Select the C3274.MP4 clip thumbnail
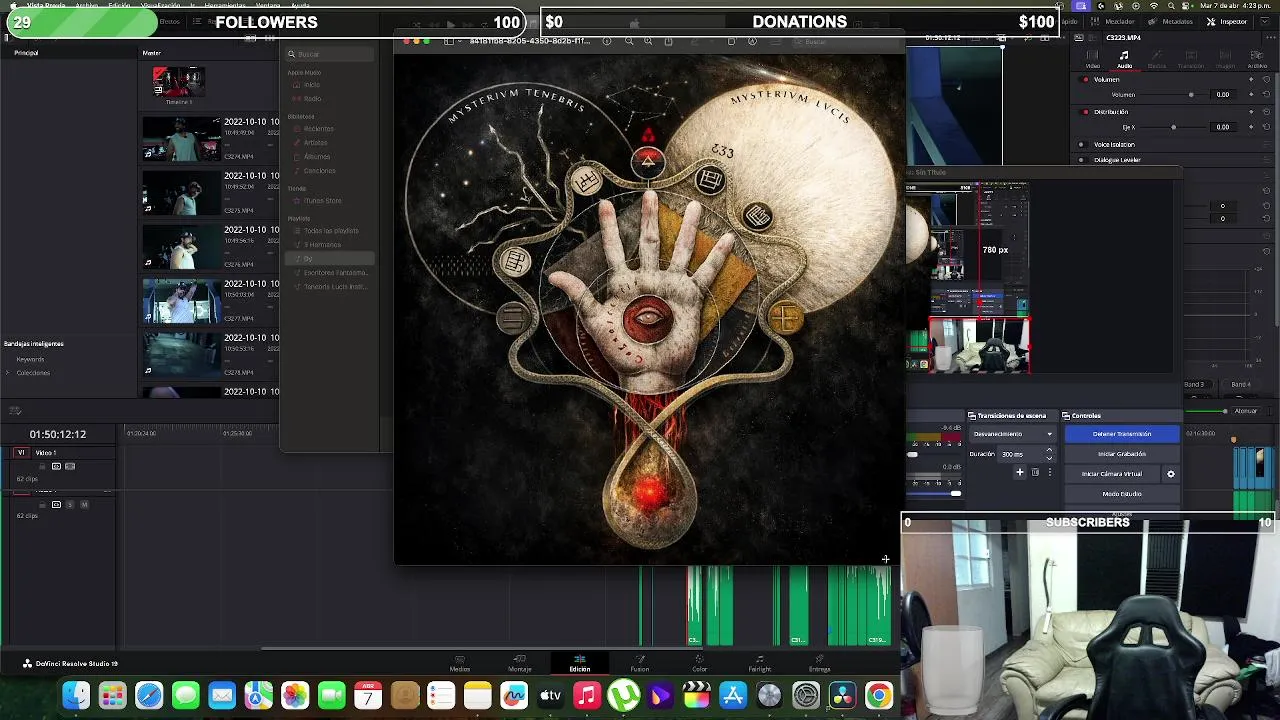 [x=182, y=138]
